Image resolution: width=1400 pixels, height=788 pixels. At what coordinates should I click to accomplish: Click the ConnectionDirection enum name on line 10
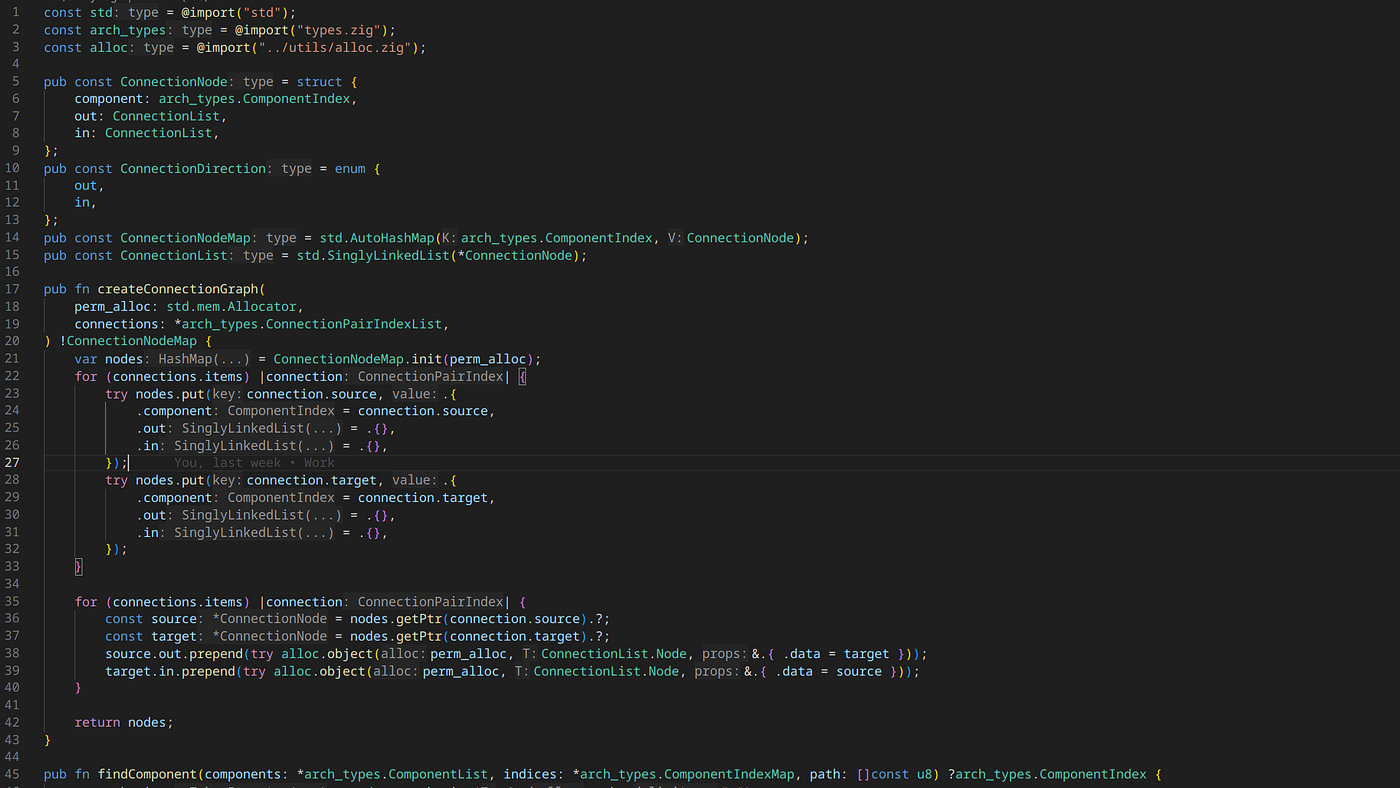click(x=193, y=167)
